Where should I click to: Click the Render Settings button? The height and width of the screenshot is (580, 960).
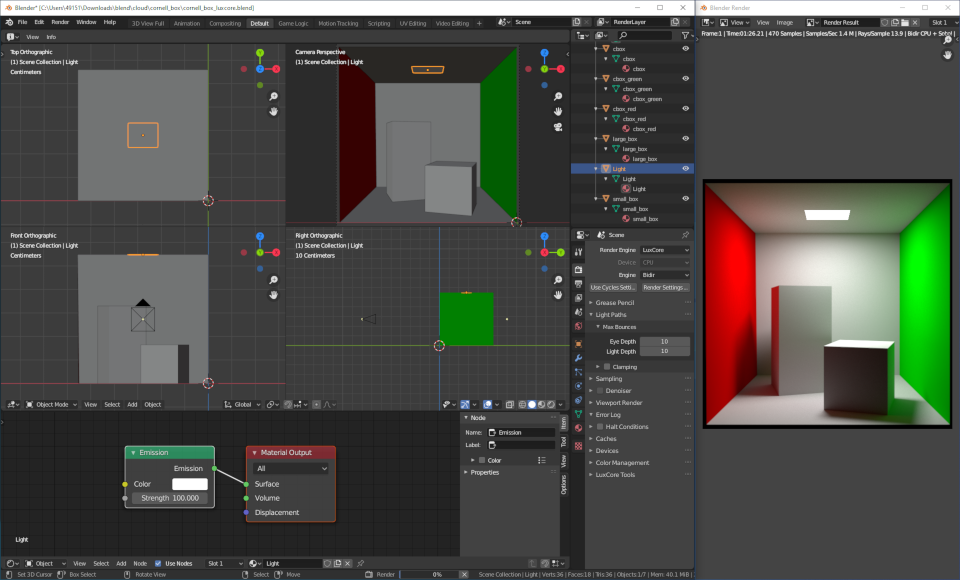(x=666, y=287)
